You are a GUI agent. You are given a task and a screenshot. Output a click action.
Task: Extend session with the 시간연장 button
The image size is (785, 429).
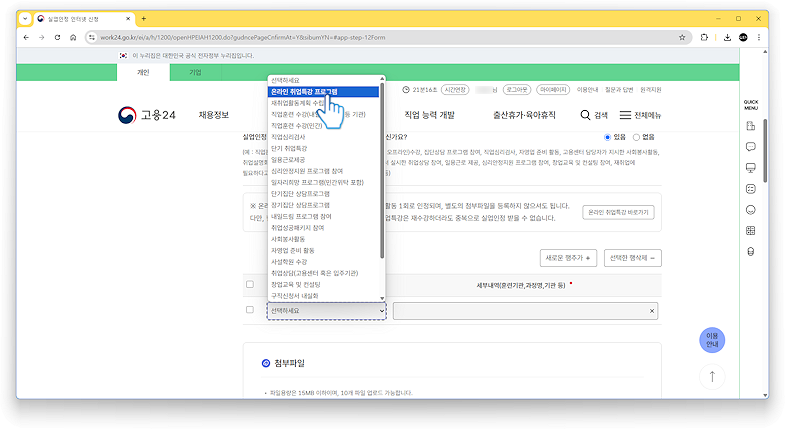pos(455,90)
